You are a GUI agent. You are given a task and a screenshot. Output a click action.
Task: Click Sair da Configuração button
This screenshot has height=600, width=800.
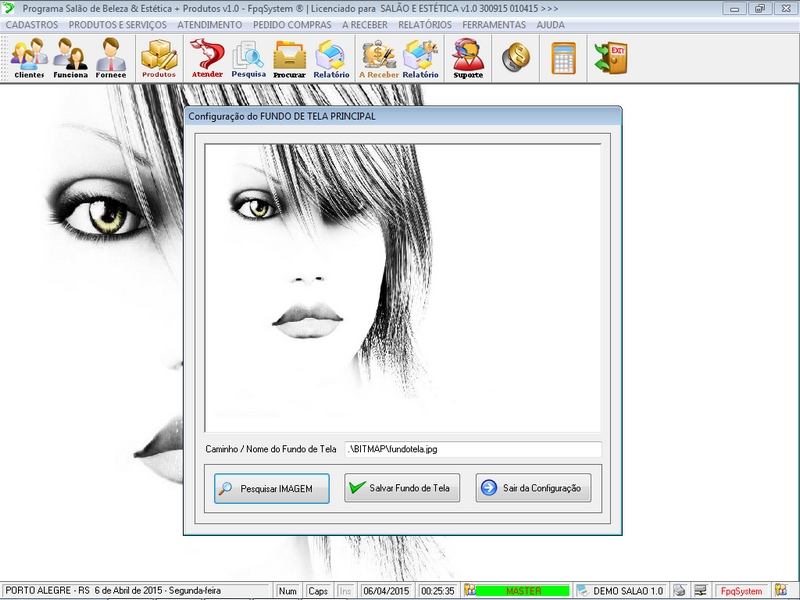click(533, 488)
